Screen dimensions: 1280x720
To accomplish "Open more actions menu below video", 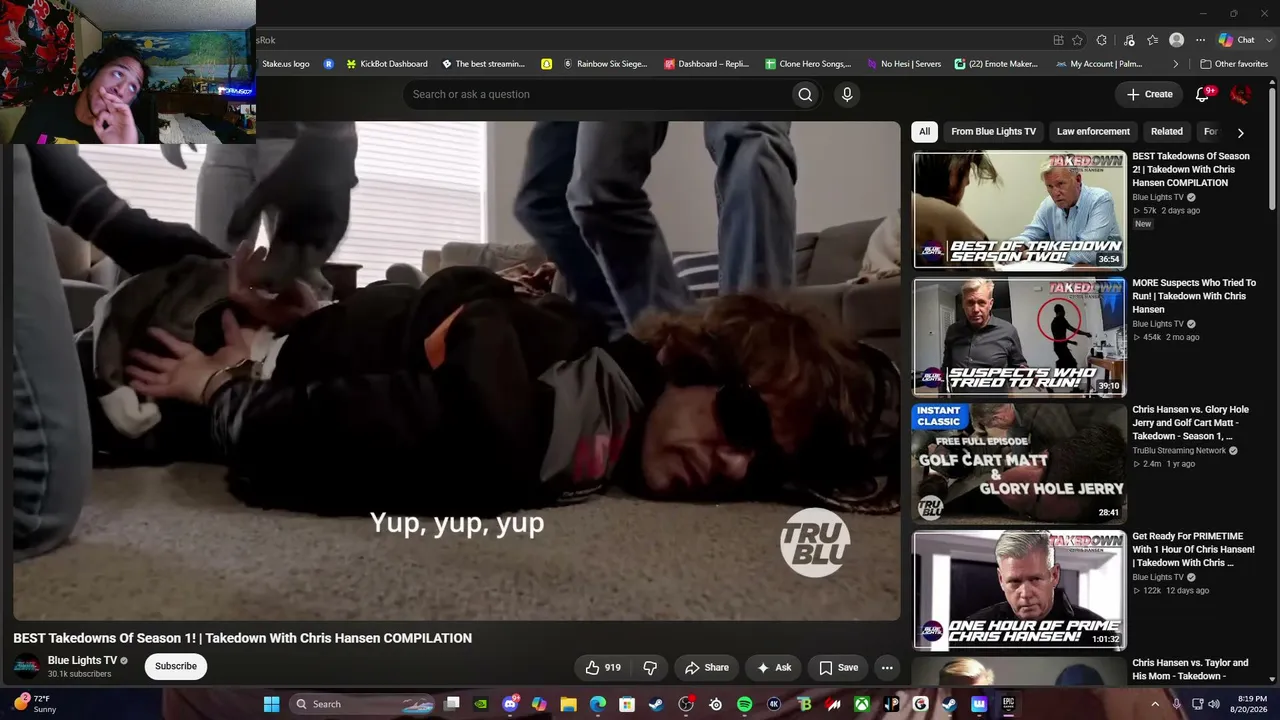I will tap(886, 667).
